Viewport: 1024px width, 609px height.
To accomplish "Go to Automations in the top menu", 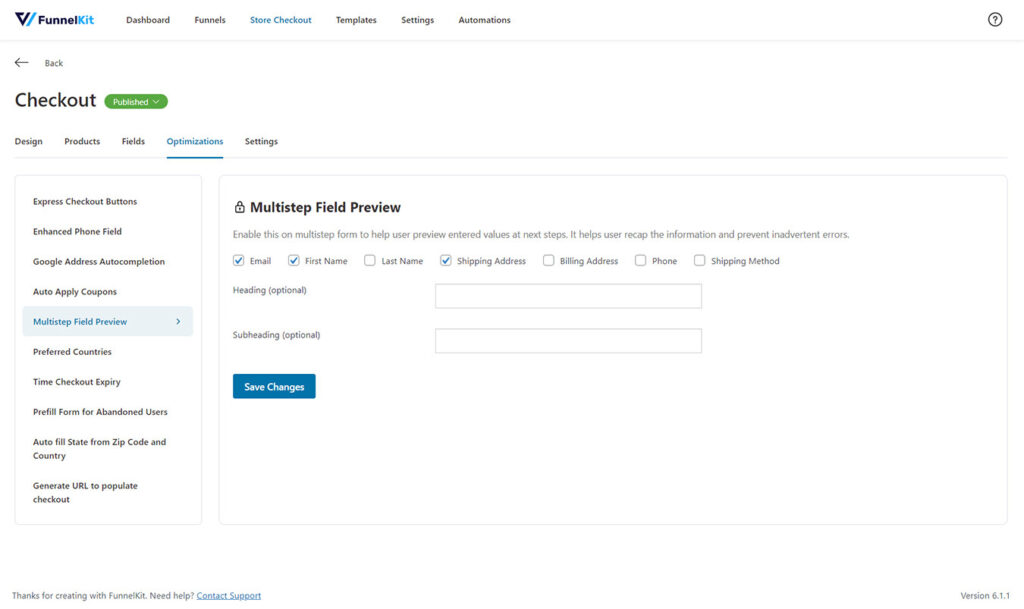I will (x=485, y=20).
